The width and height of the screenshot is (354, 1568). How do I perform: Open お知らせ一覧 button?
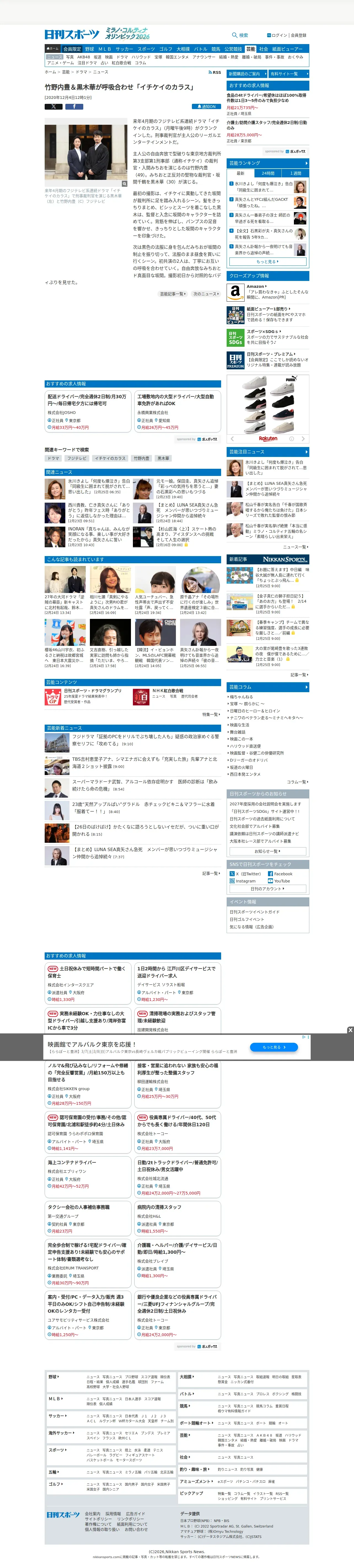[x=268, y=851]
